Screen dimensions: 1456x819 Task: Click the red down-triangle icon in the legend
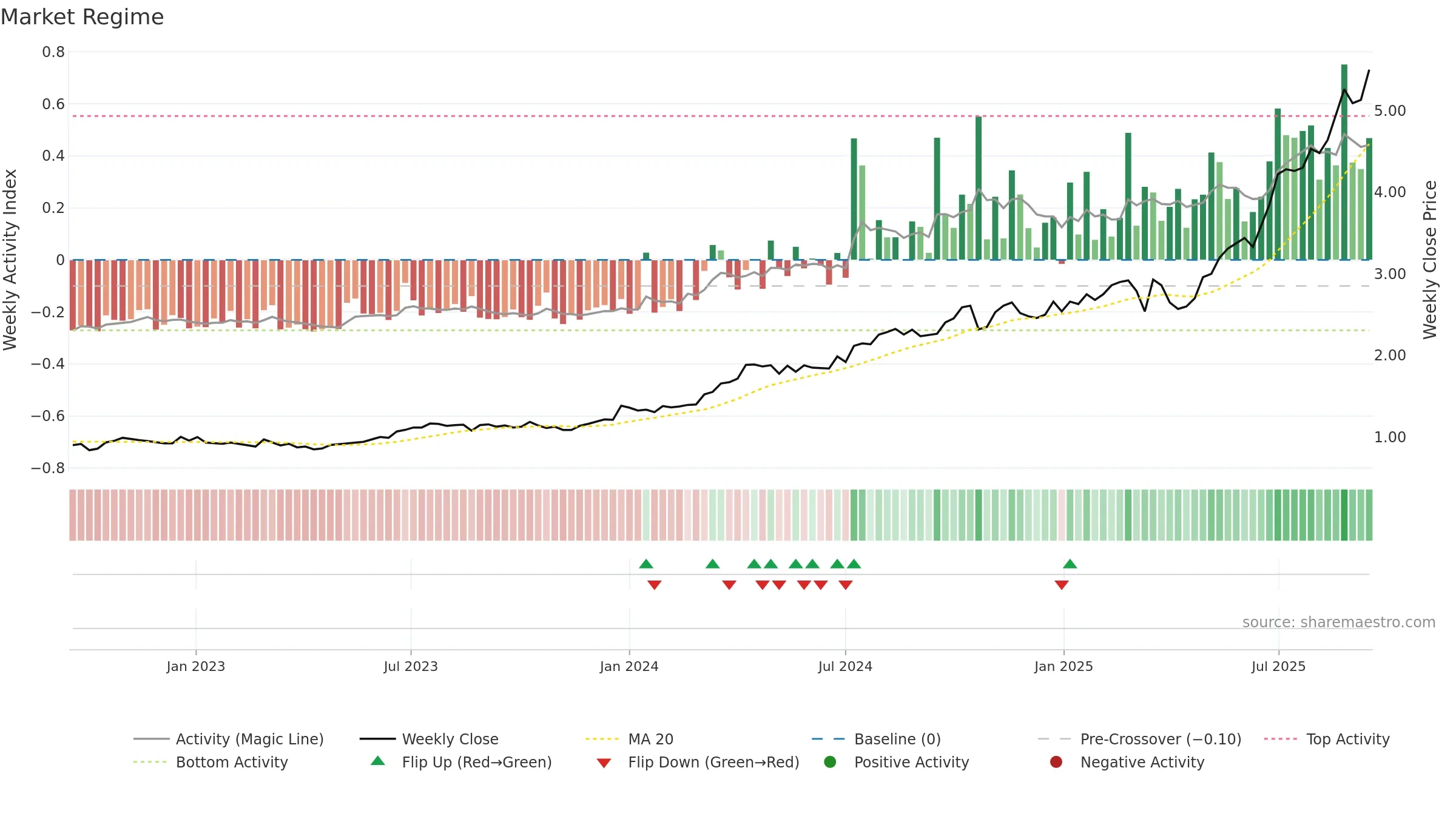(x=604, y=763)
